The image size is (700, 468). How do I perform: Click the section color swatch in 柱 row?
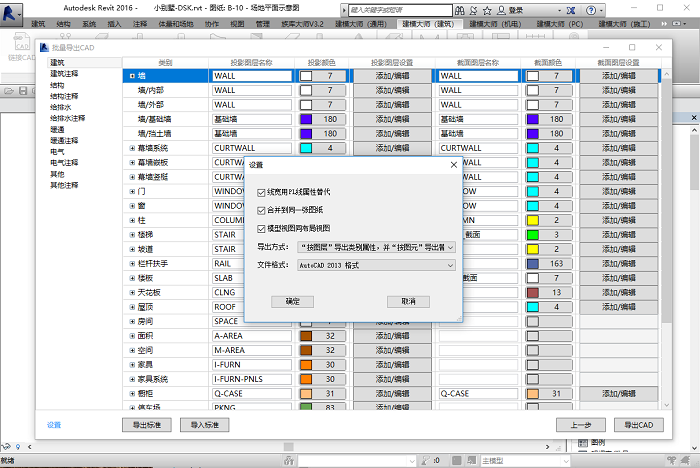(x=533, y=220)
